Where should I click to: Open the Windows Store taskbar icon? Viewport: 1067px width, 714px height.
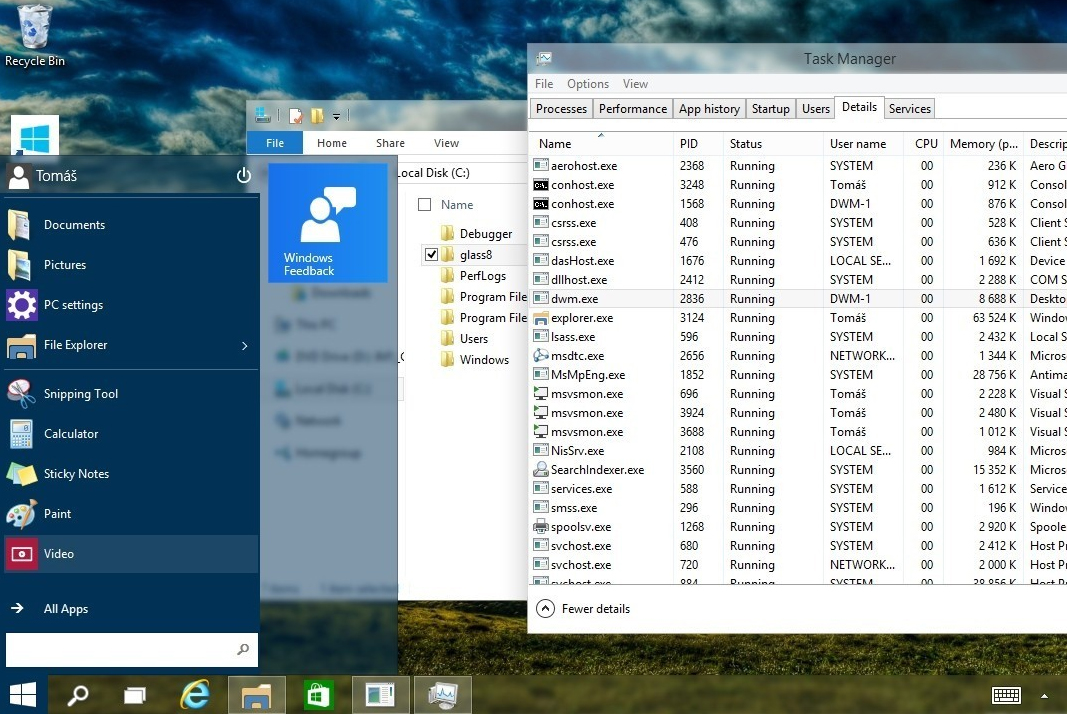pos(319,695)
